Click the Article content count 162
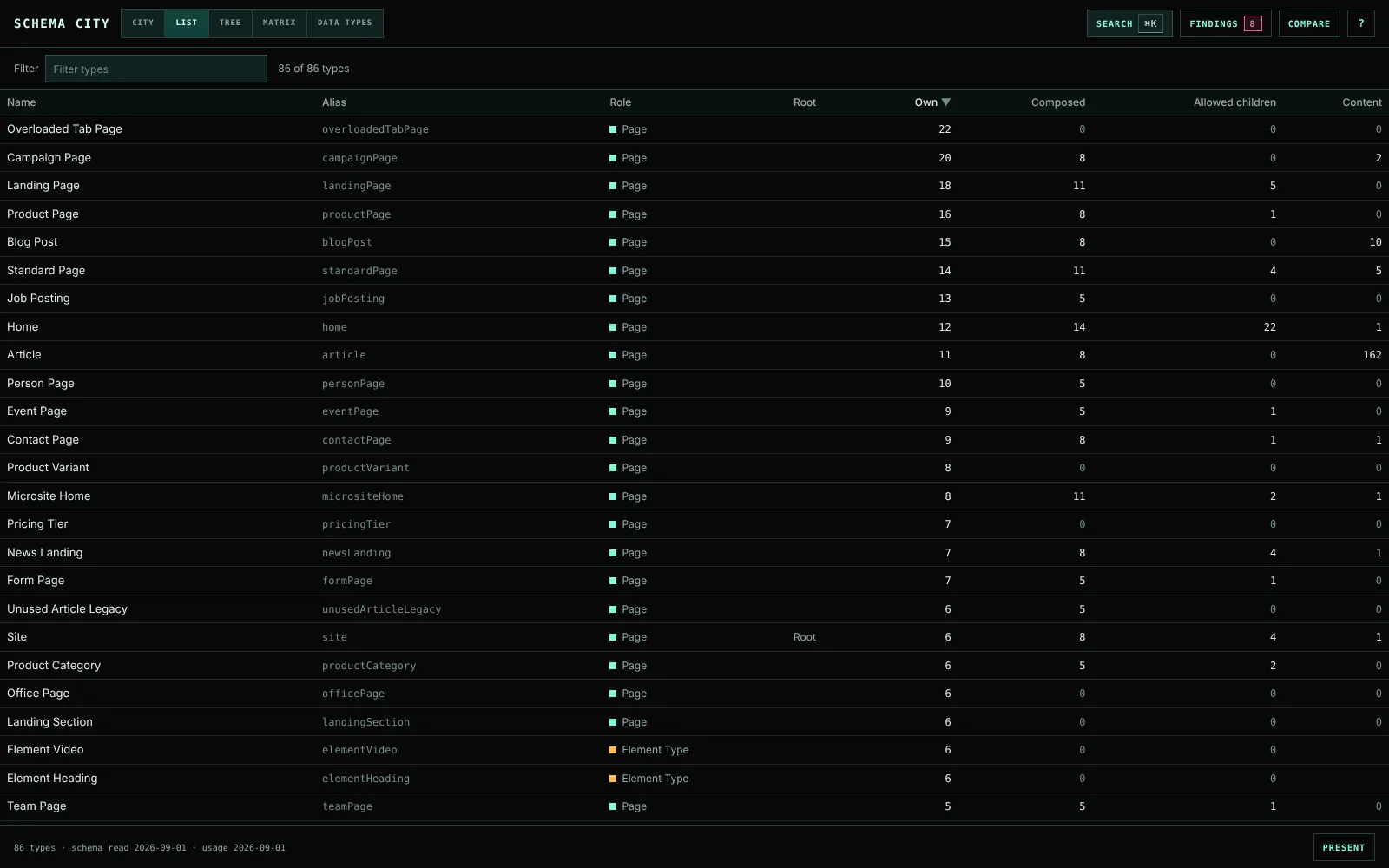This screenshot has height=868, width=1389. click(x=1373, y=355)
